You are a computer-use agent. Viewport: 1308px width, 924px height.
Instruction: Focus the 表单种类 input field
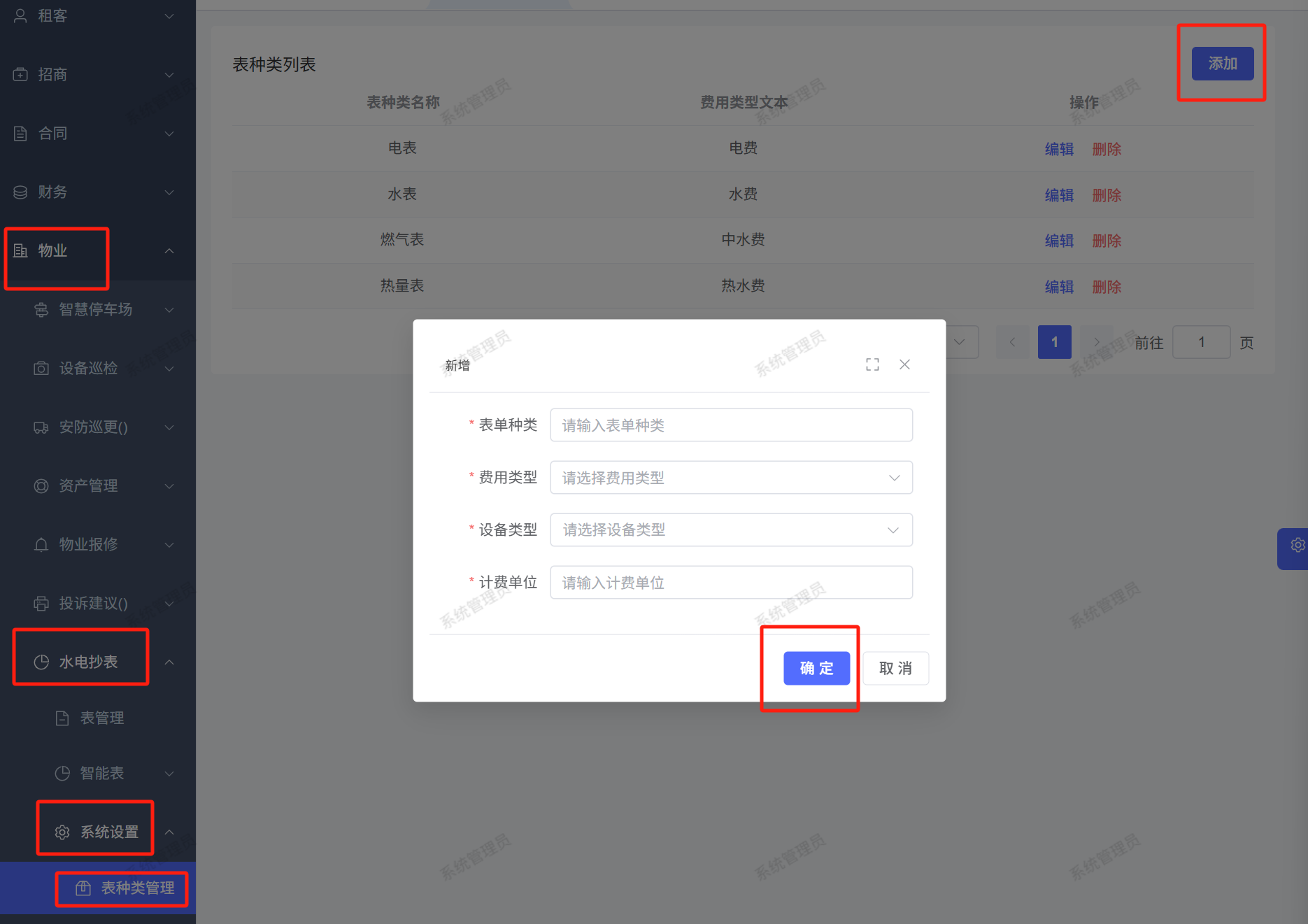point(731,425)
